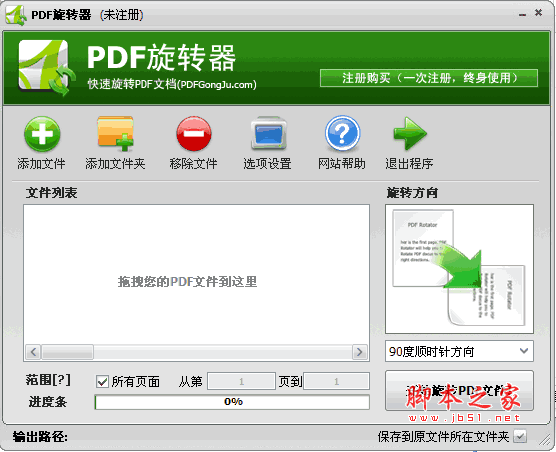Open the 90度顺时针方向 rotation dropdown

pyautogui.click(x=459, y=351)
